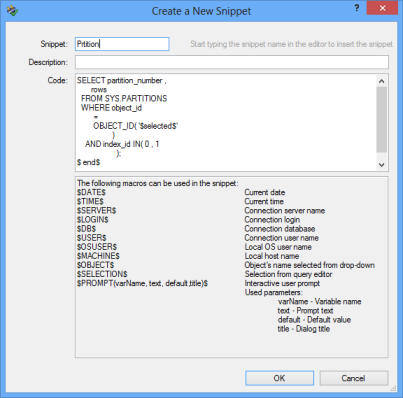Screen dimensions: 403x398
Task: Click 'Connection login' description text
Action: pyautogui.click(x=272, y=220)
